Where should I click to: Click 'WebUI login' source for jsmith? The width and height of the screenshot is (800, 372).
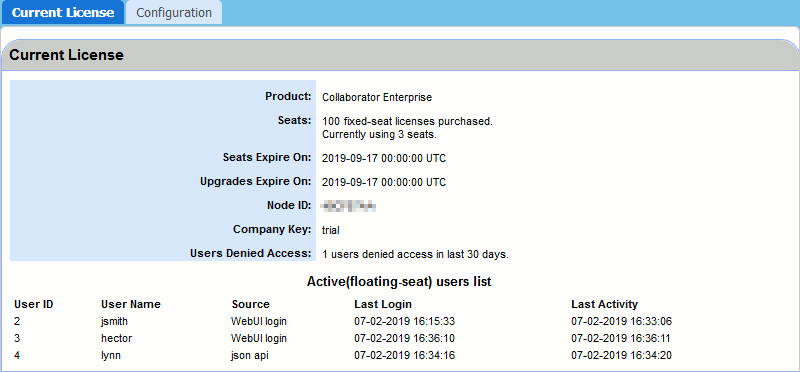point(259,322)
